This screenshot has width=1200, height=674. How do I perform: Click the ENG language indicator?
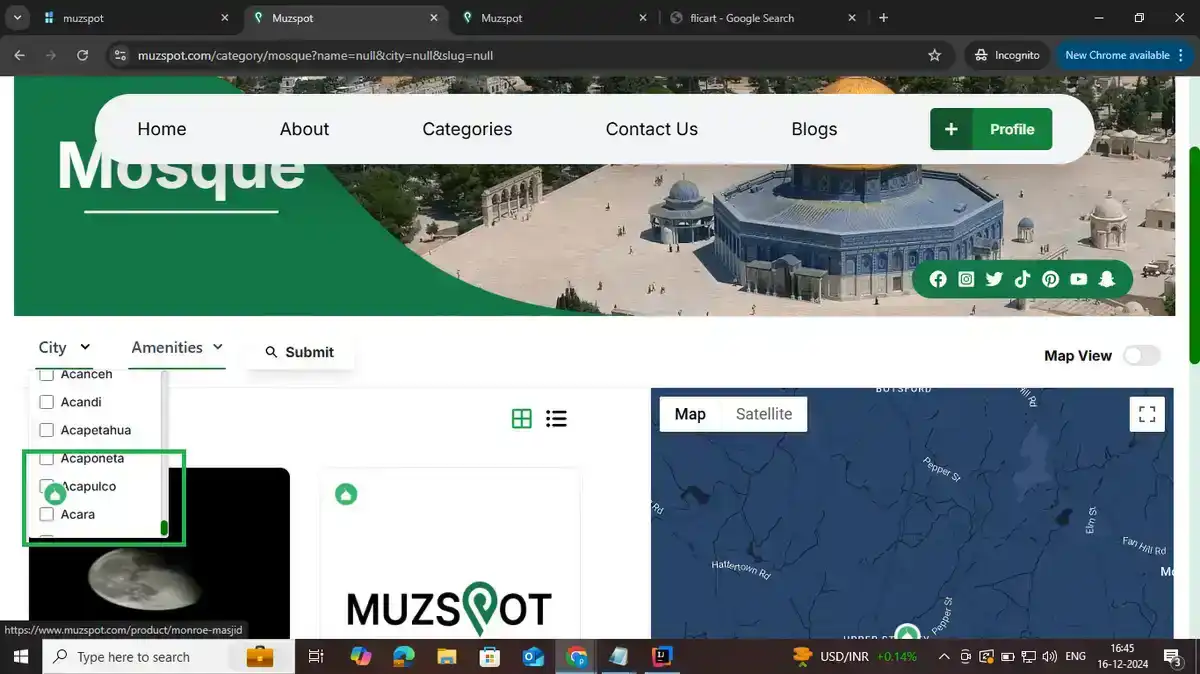point(1076,657)
